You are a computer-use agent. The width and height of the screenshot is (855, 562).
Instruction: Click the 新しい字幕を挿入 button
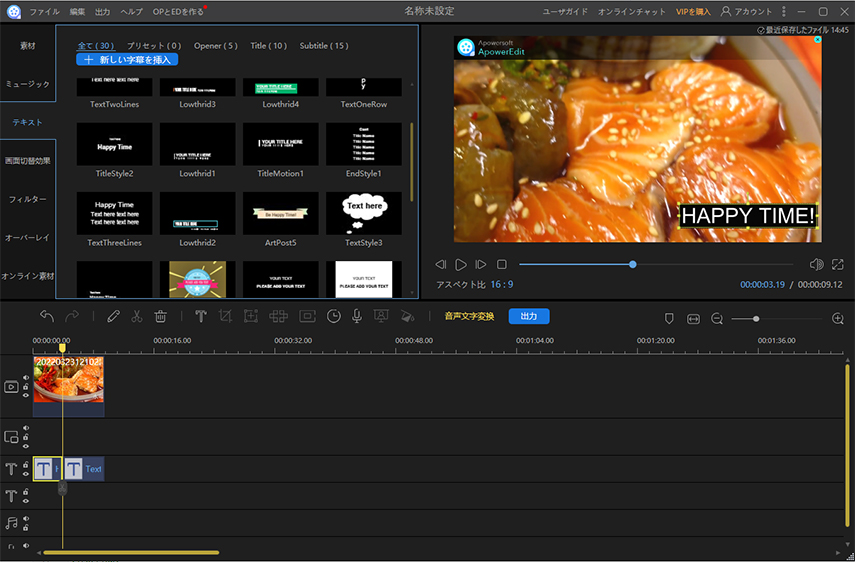[127, 60]
